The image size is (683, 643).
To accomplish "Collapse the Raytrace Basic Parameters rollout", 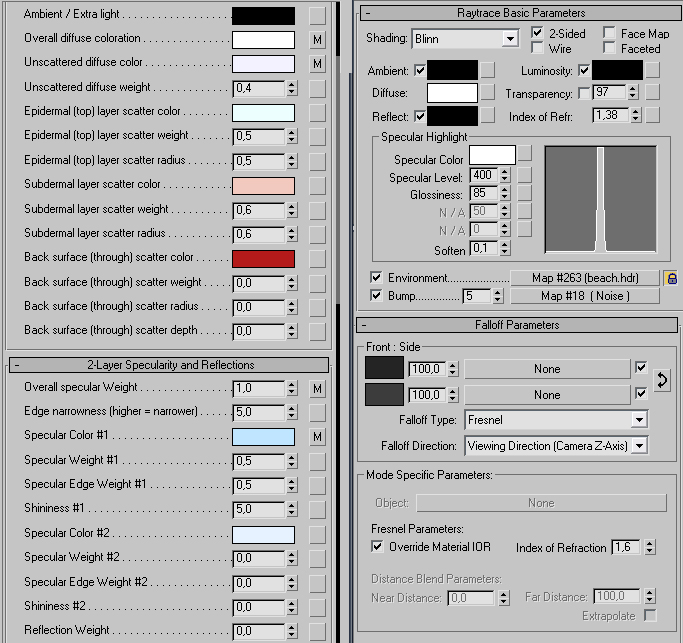I will click(x=521, y=13).
